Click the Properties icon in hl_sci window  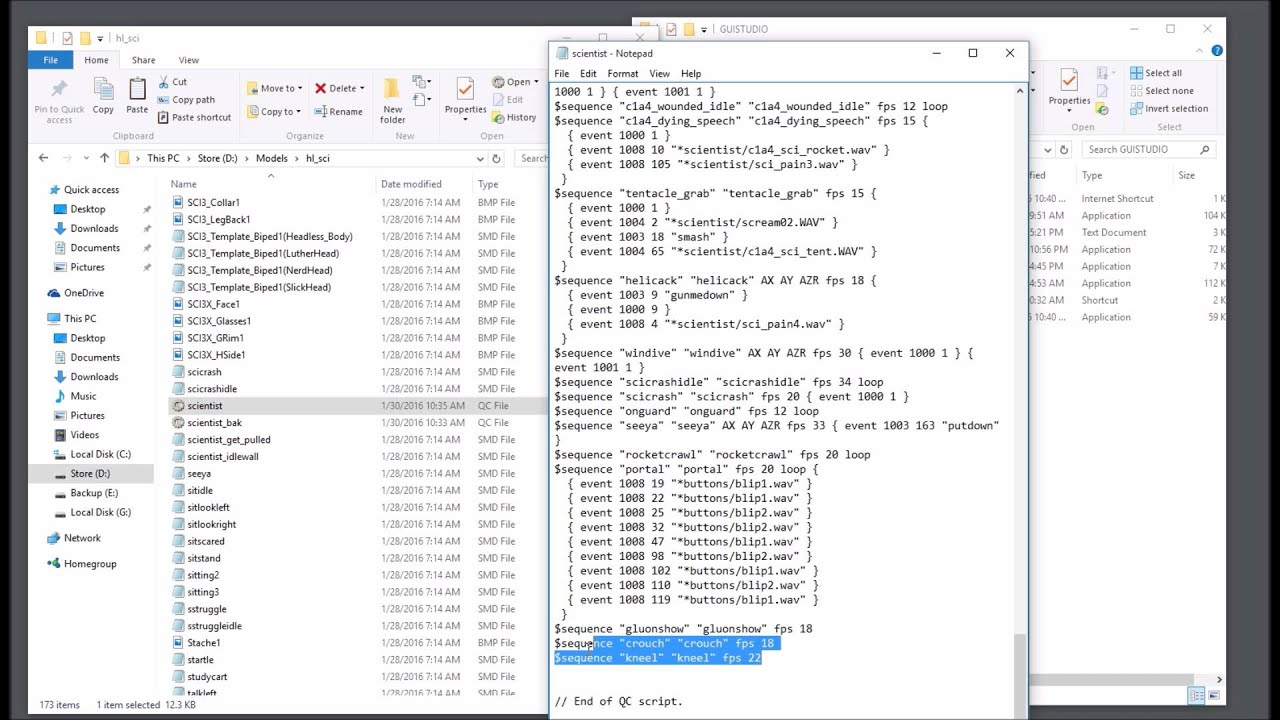pyautogui.click(x=465, y=88)
